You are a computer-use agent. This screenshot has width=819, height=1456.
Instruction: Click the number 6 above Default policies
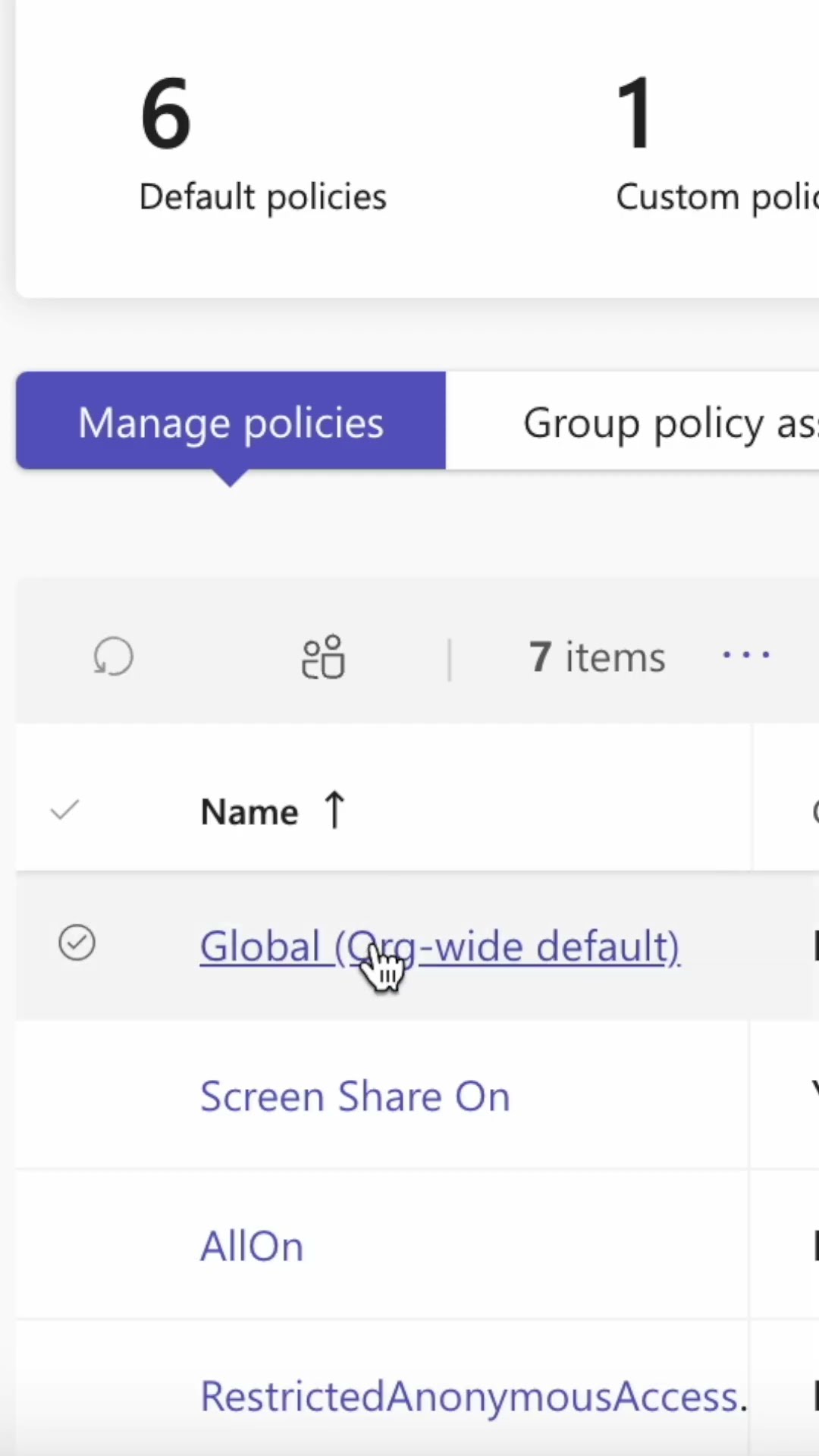pos(165,114)
